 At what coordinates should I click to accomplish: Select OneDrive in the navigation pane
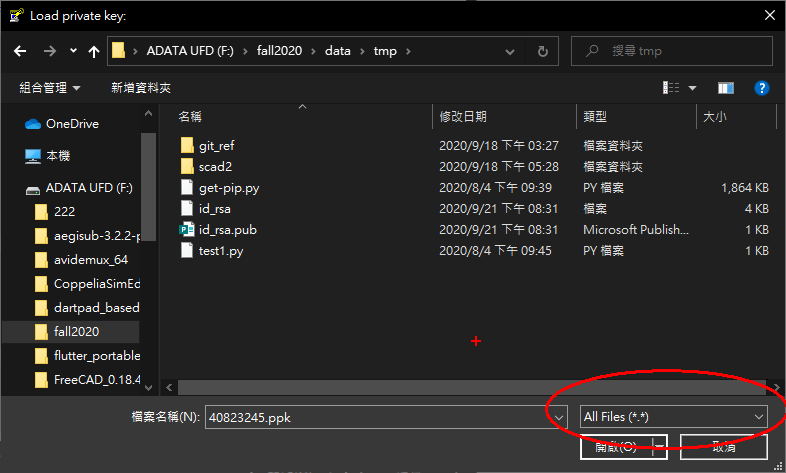pyautogui.click(x=71, y=124)
